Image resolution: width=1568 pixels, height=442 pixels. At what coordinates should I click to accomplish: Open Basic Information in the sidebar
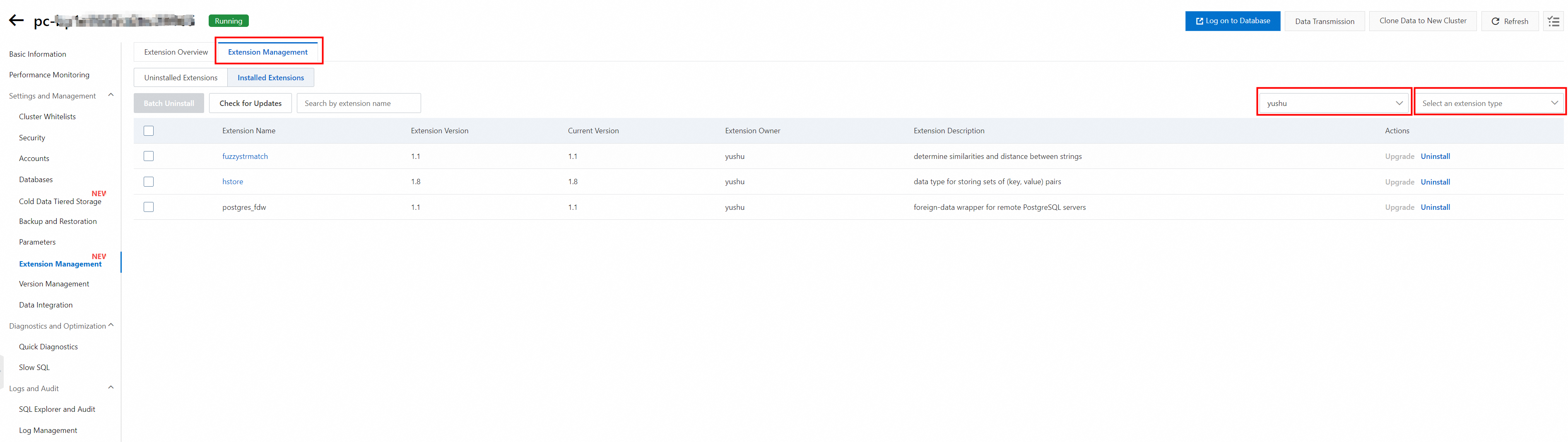tap(38, 54)
